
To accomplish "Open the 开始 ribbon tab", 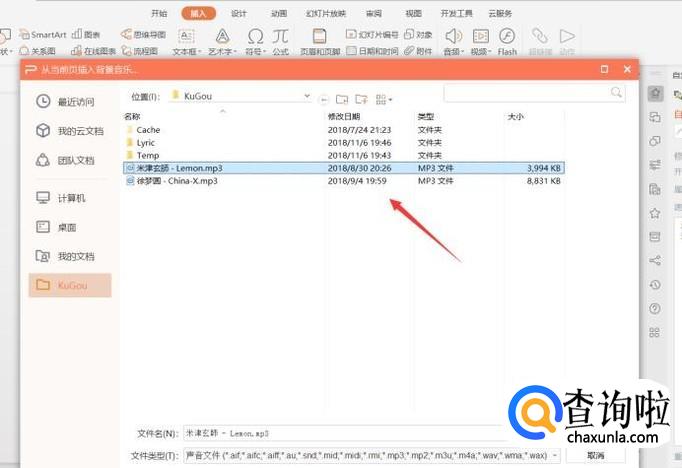I will pyautogui.click(x=159, y=13).
